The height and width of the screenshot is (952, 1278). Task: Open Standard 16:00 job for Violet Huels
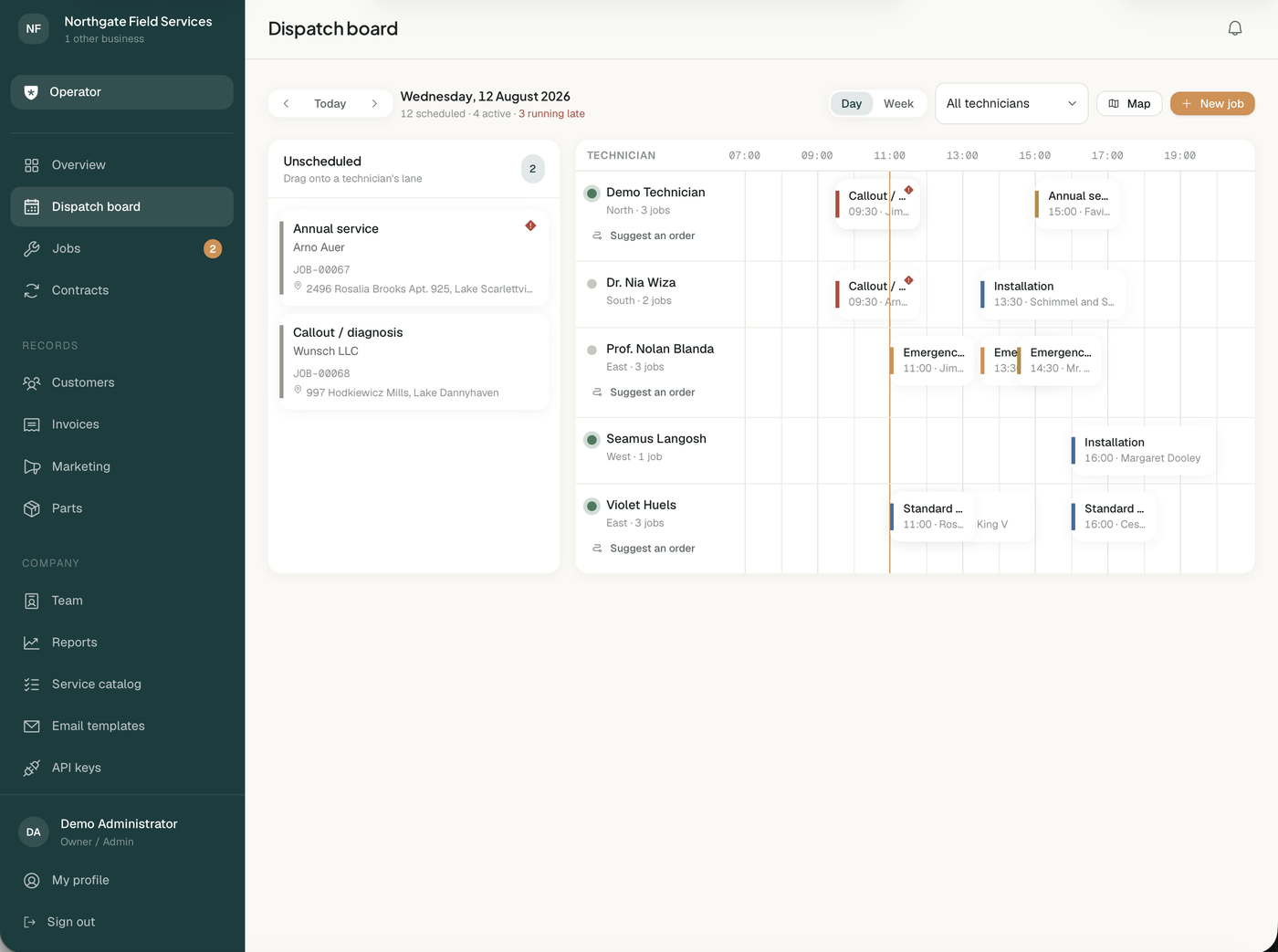[1113, 517]
